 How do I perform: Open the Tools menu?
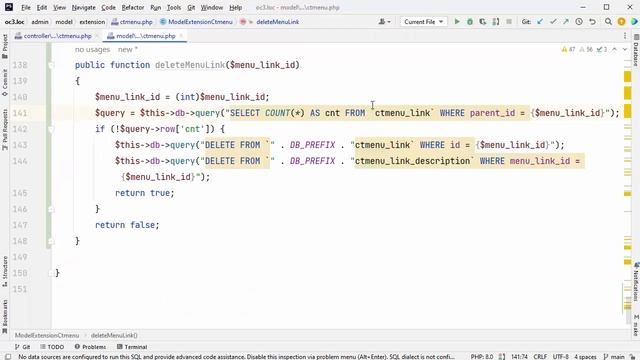point(174,7)
